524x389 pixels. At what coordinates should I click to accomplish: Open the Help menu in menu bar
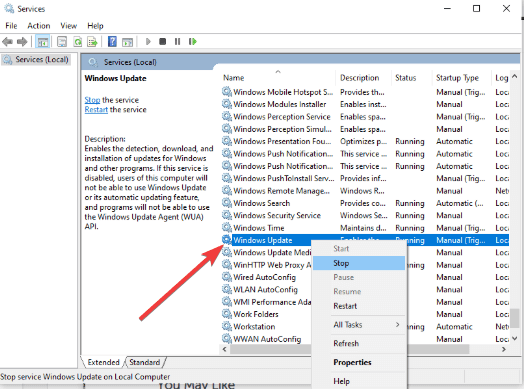tap(95, 26)
